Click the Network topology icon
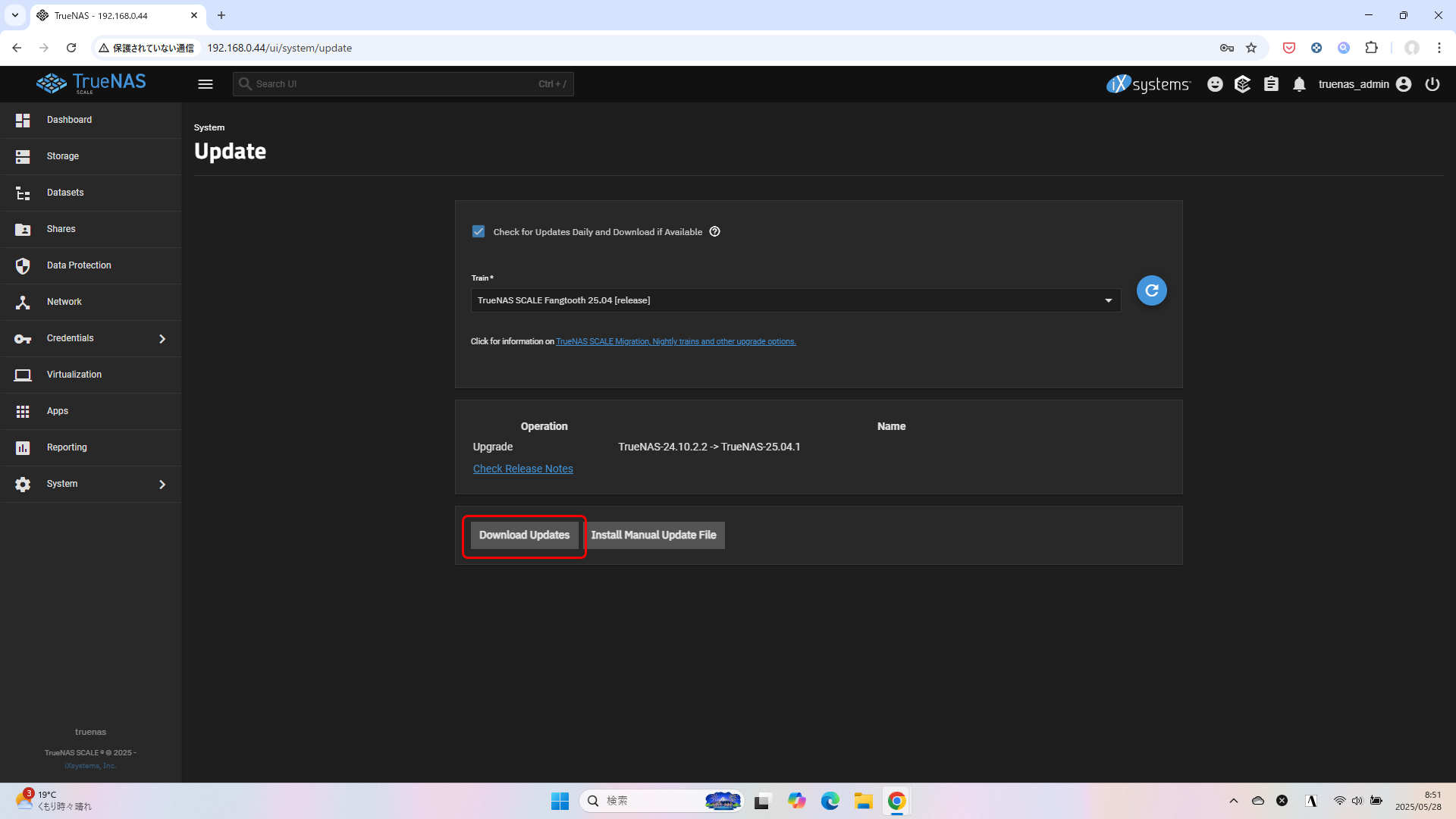 point(23,302)
